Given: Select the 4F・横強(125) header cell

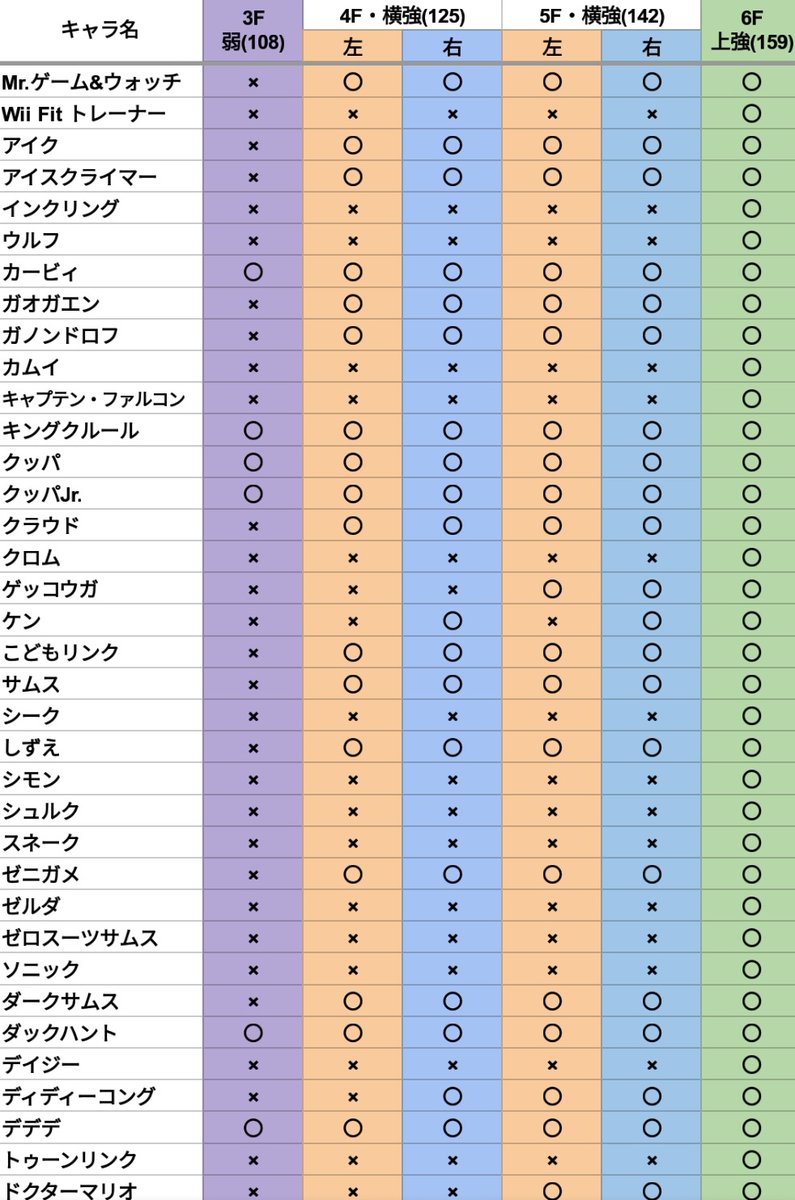Looking at the screenshot, I should click(x=402, y=15).
